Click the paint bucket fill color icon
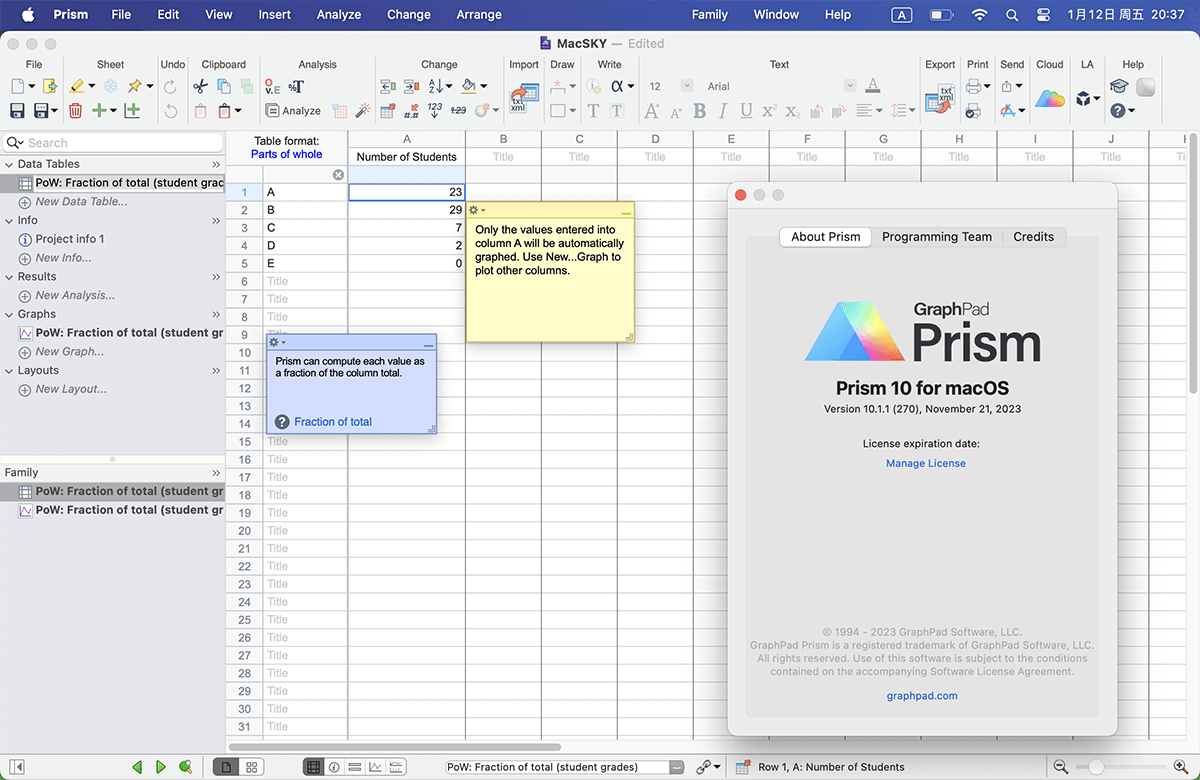Screen dimensions: 1200x780 click(x=471, y=87)
